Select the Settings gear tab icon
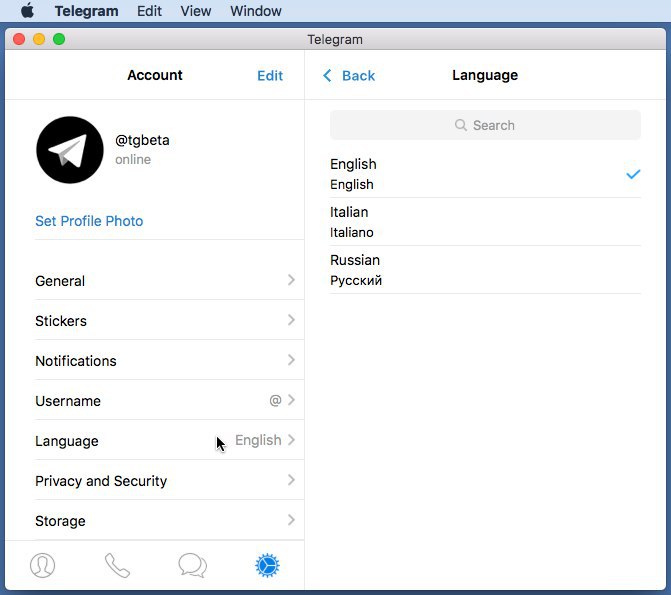 [x=267, y=565]
